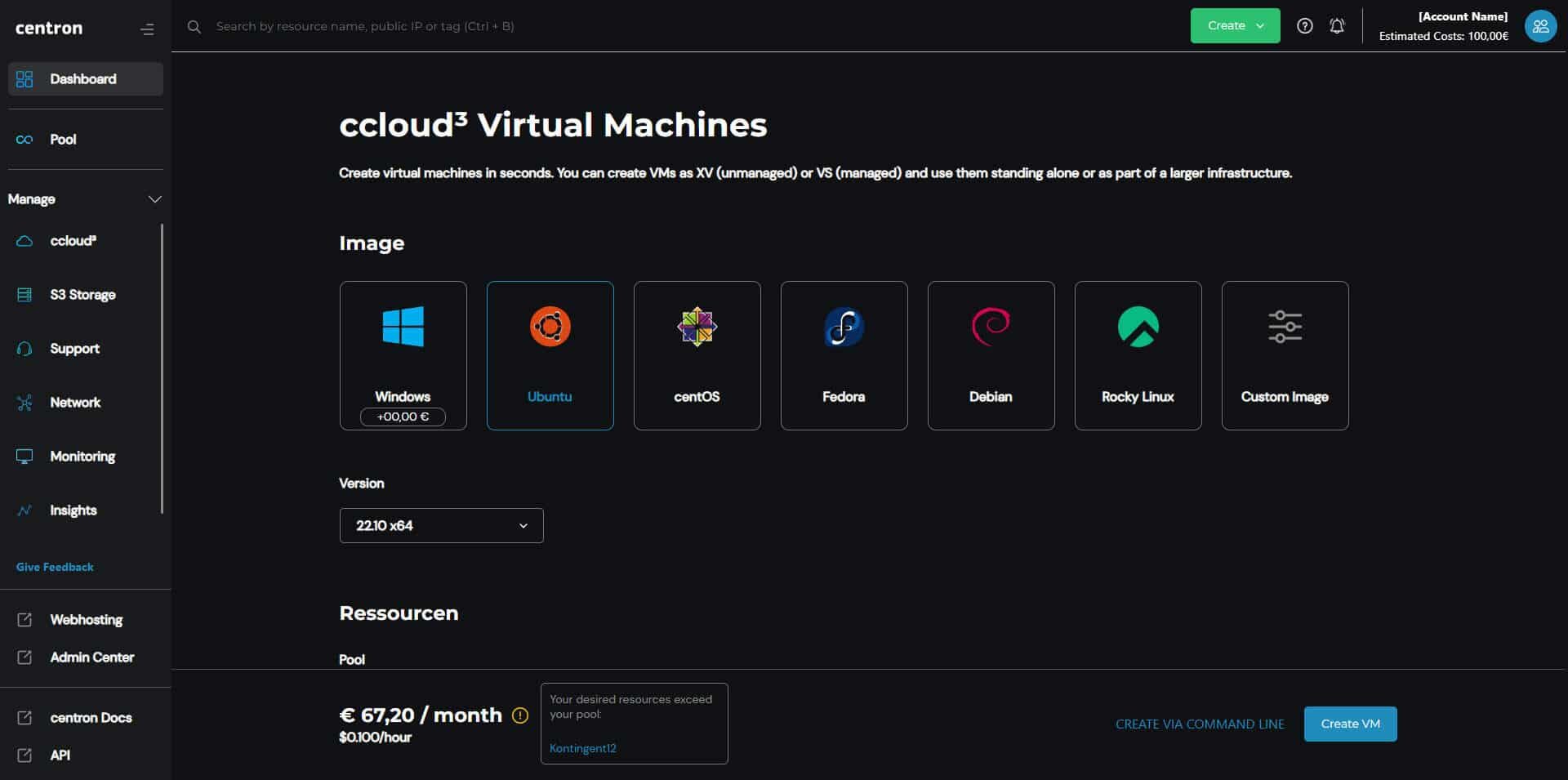Viewport: 1568px width, 780px height.
Task: Click the centron Docs external link icon
Action: [x=24, y=718]
